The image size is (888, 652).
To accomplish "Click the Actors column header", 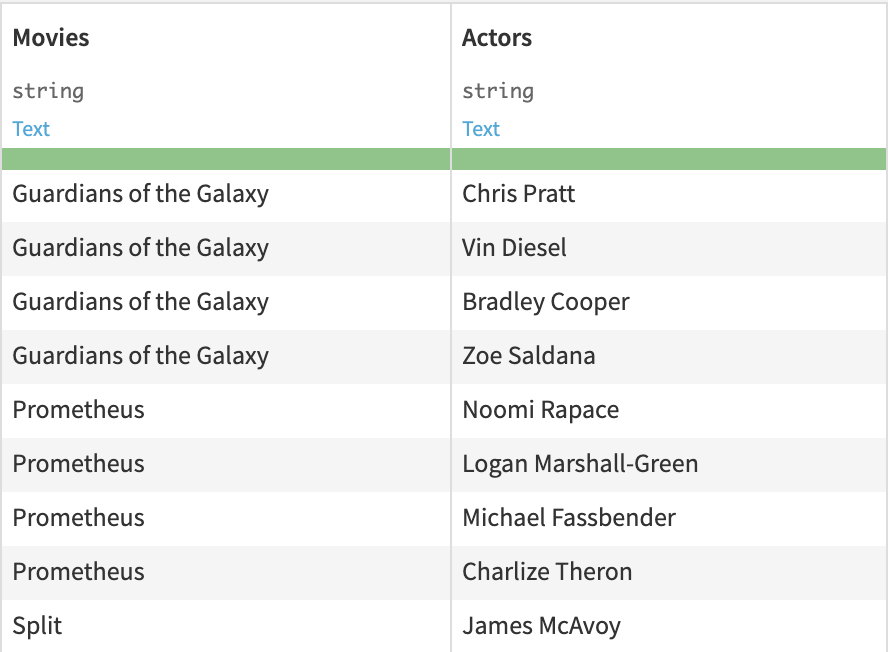I will [497, 38].
